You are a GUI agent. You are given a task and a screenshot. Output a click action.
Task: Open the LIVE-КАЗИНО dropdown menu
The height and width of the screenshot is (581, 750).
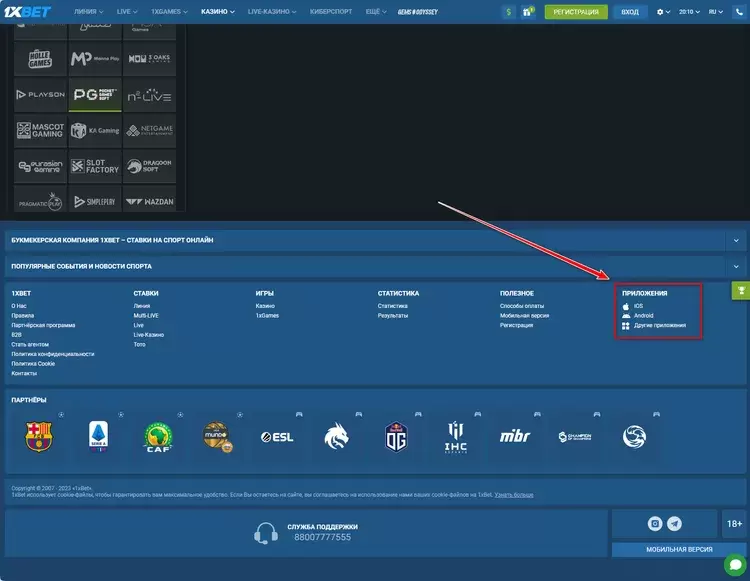click(272, 11)
